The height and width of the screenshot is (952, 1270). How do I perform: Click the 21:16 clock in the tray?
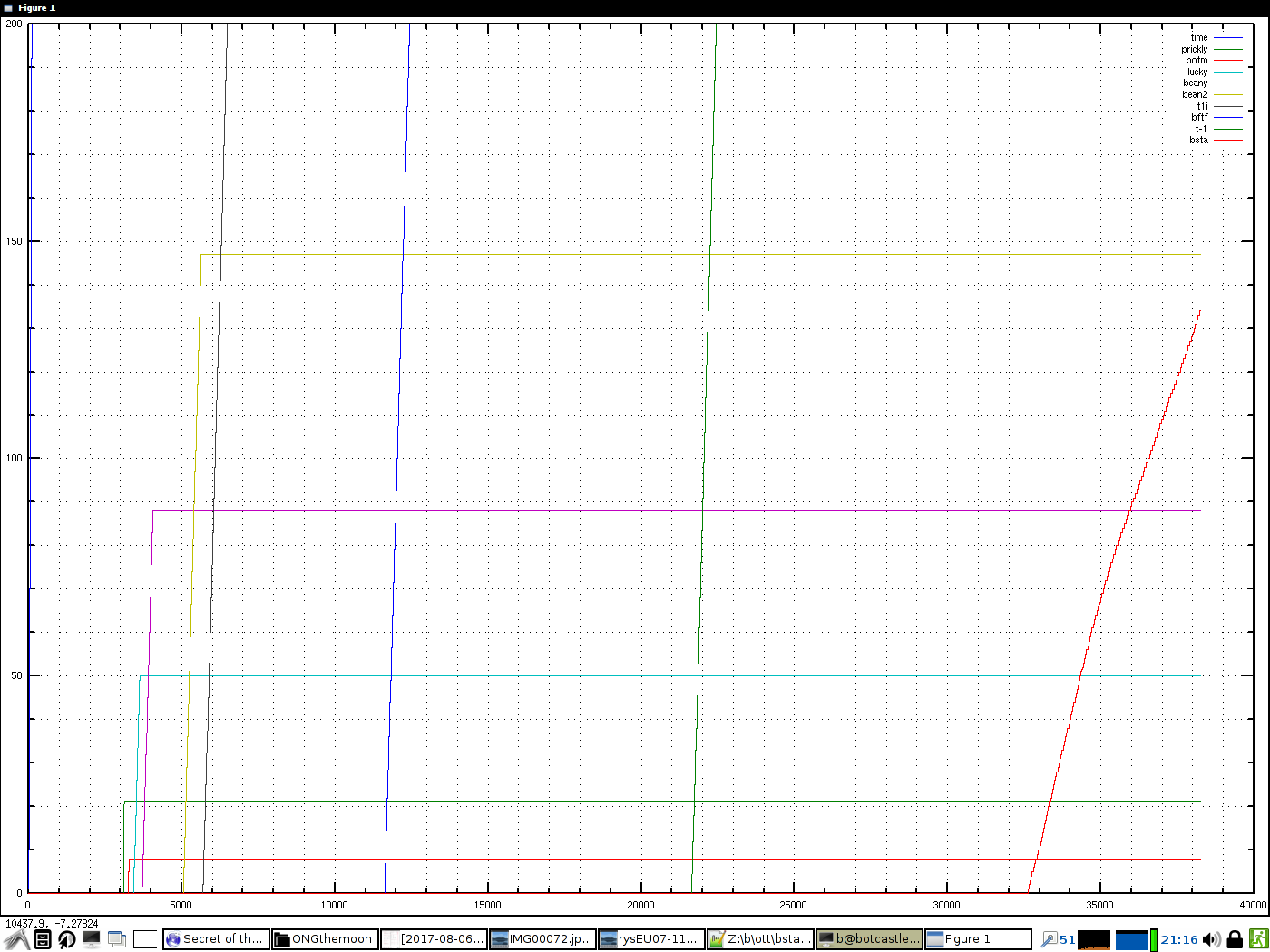[x=1179, y=939]
